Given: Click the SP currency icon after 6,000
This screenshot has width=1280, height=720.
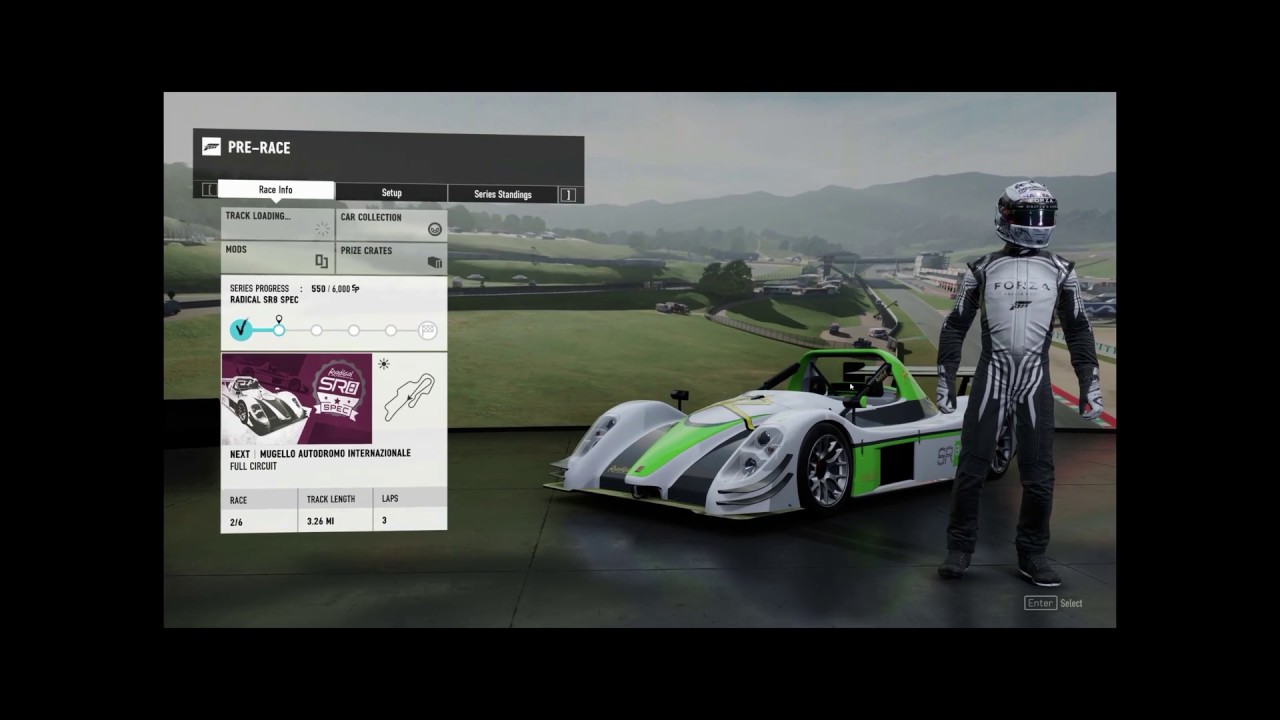Looking at the screenshot, I should pyautogui.click(x=355, y=289).
